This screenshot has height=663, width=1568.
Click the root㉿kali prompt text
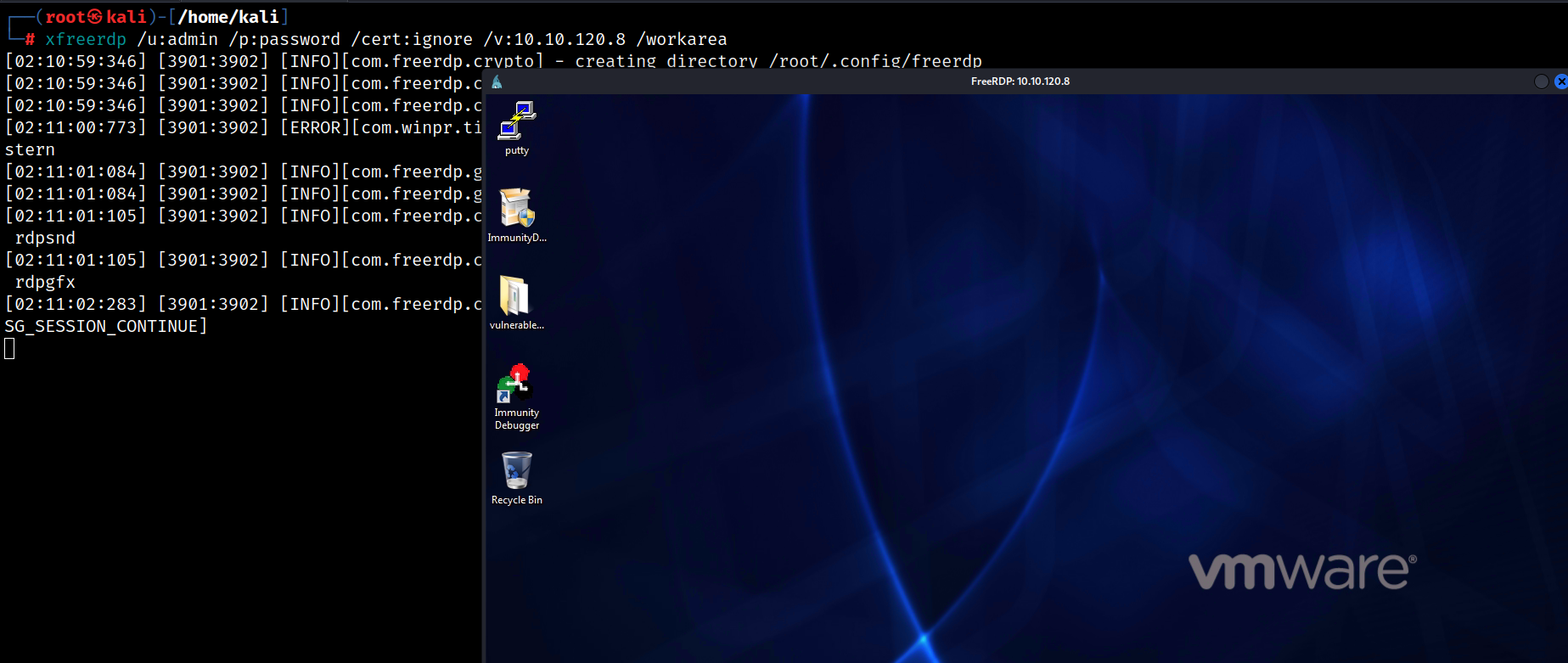click(x=96, y=17)
